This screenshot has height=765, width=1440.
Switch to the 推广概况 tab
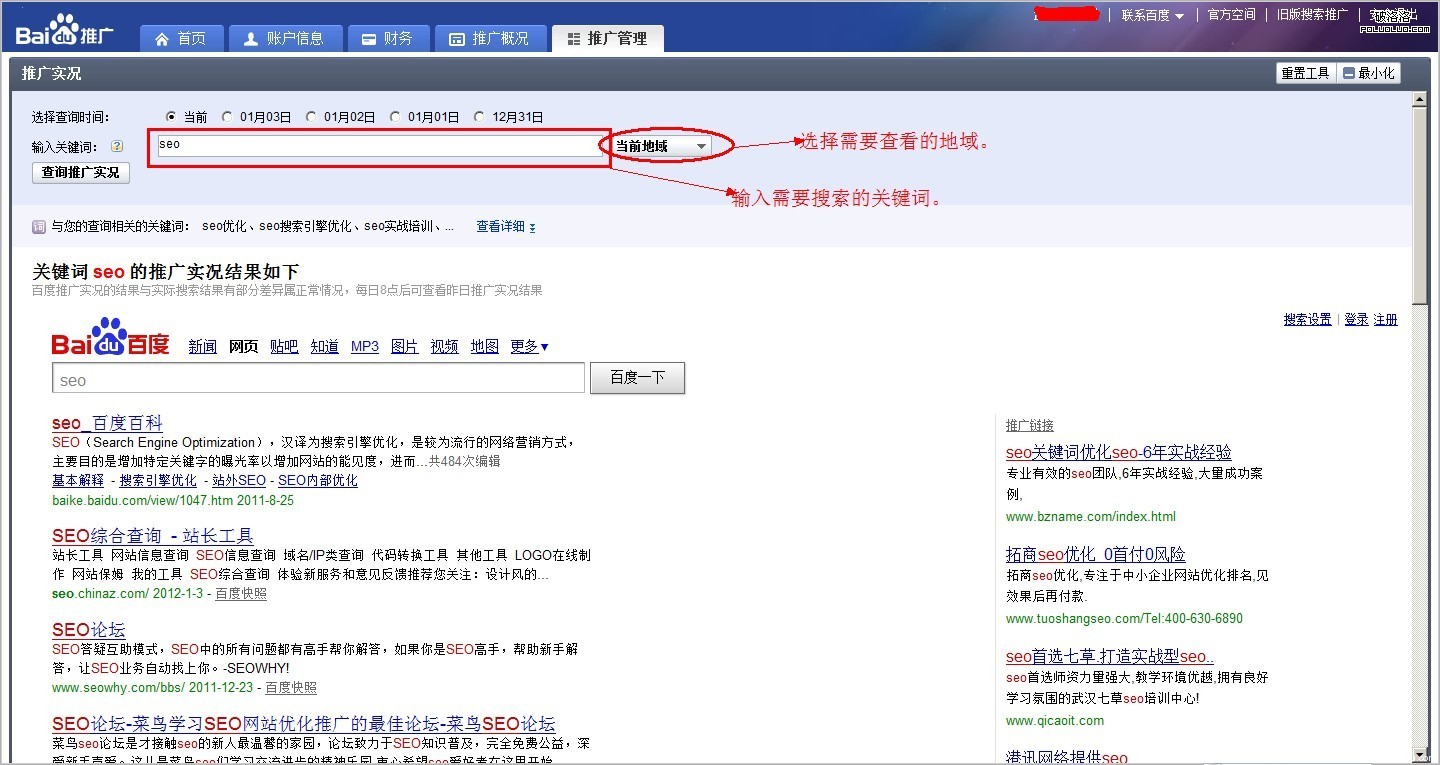490,39
